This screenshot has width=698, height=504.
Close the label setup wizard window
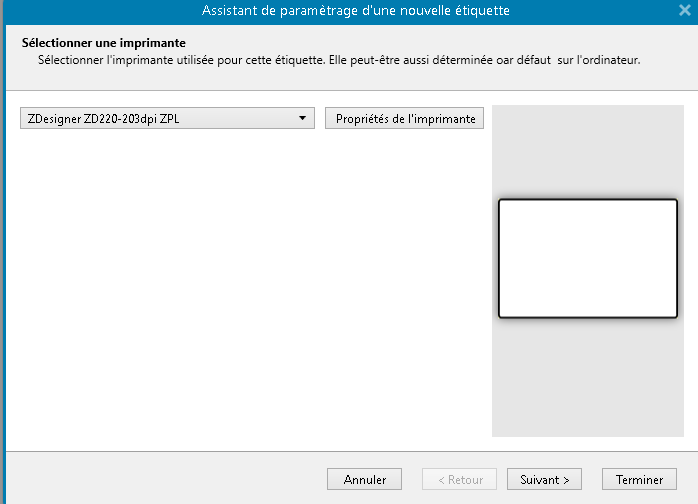point(684,10)
